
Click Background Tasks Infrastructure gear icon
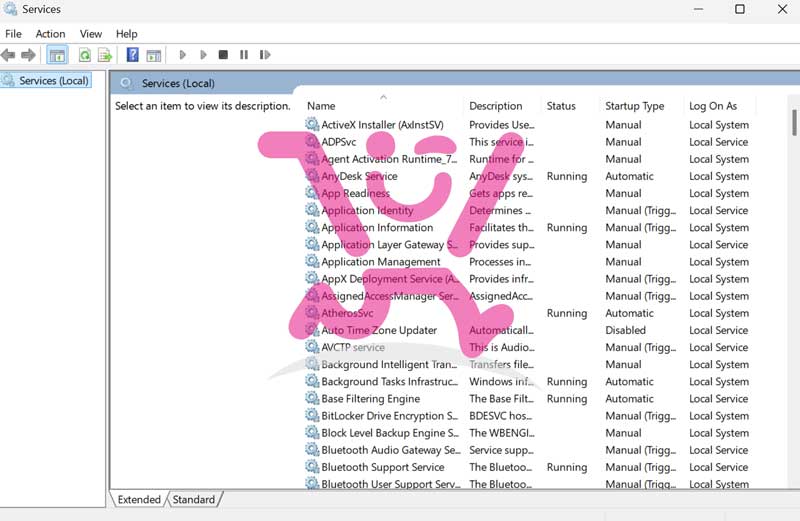pyautogui.click(x=312, y=381)
